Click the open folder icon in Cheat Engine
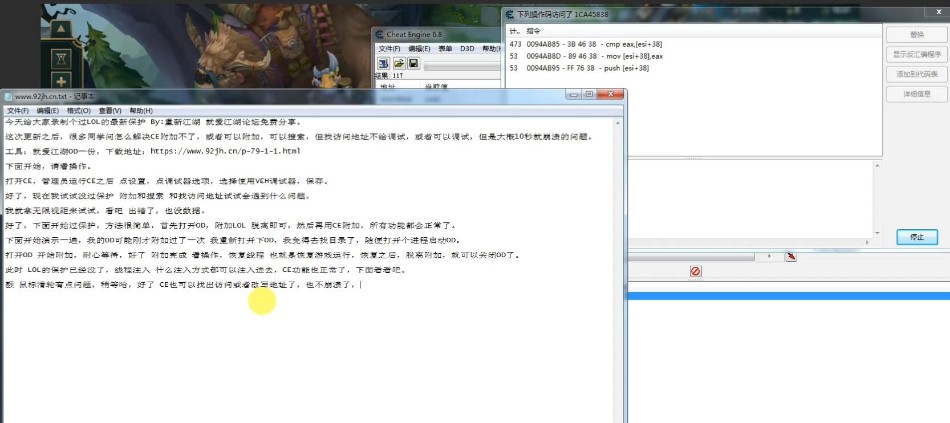 (x=399, y=63)
